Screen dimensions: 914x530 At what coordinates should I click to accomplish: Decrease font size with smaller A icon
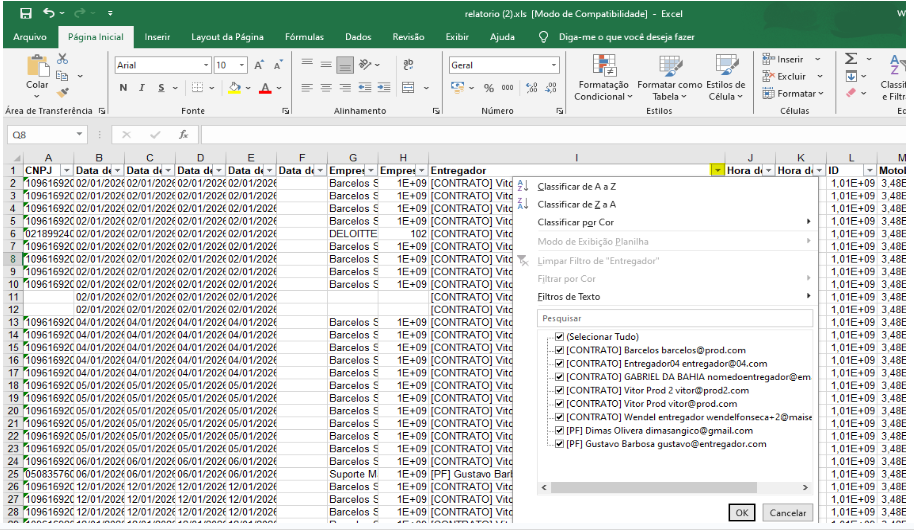pyautogui.click(x=278, y=65)
